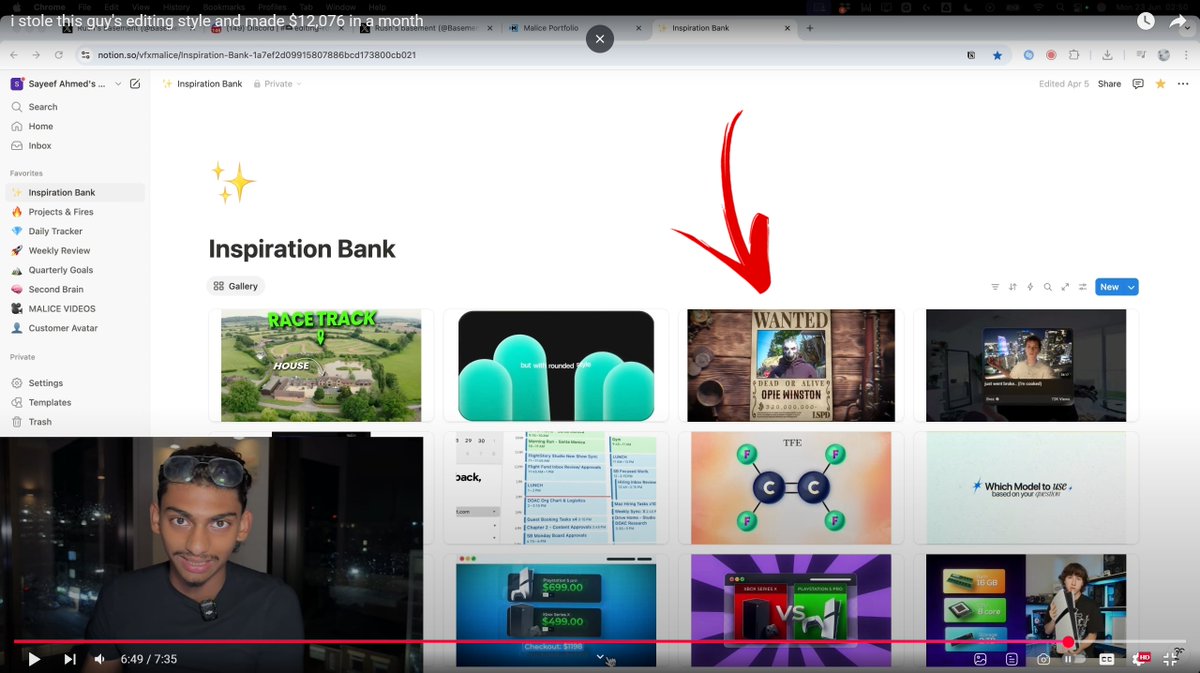Image resolution: width=1200 pixels, height=673 pixels.
Task: Open the teal rounded shapes gallery card
Action: (x=556, y=365)
